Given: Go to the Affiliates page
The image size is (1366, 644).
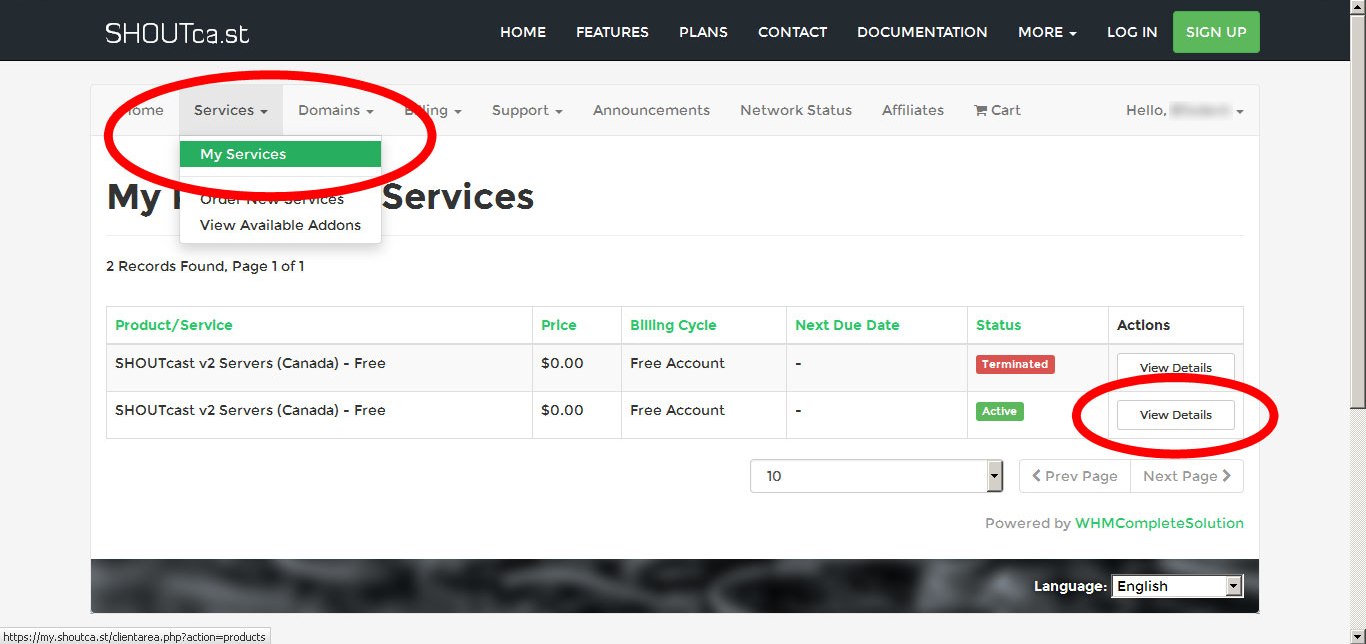Looking at the screenshot, I should (x=913, y=110).
